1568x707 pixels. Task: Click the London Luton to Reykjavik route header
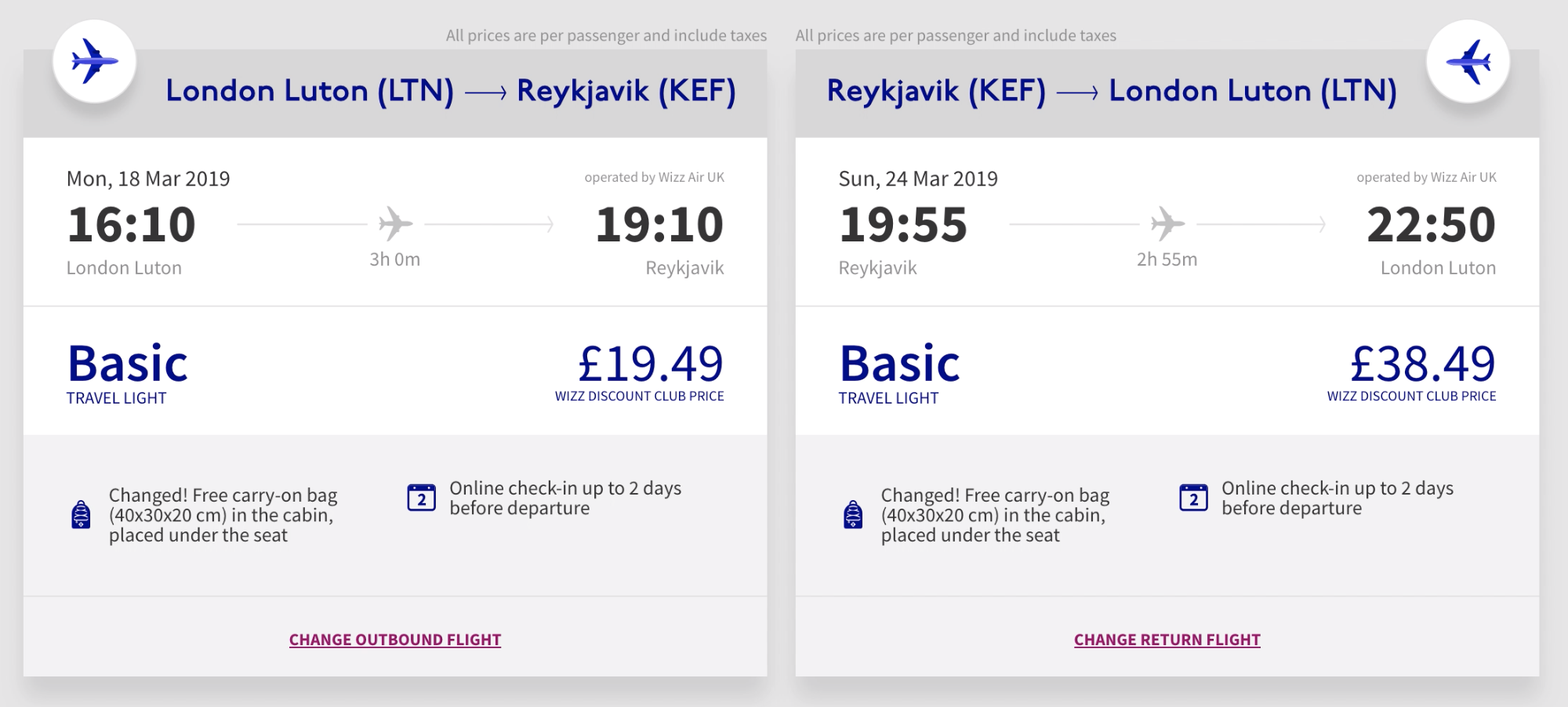(x=451, y=91)
